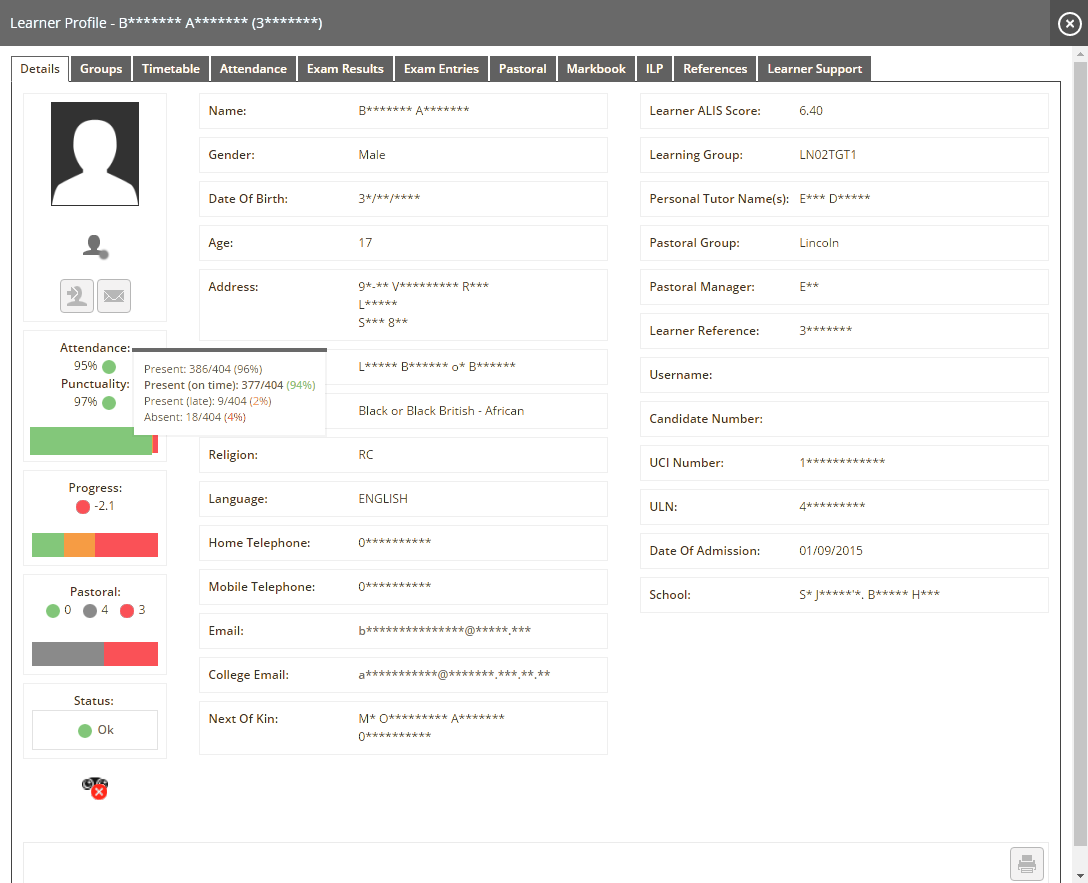The image size is (1088, 883).
Task: Click the green attendance indicator dot
Action: click(x=109, y=366)
